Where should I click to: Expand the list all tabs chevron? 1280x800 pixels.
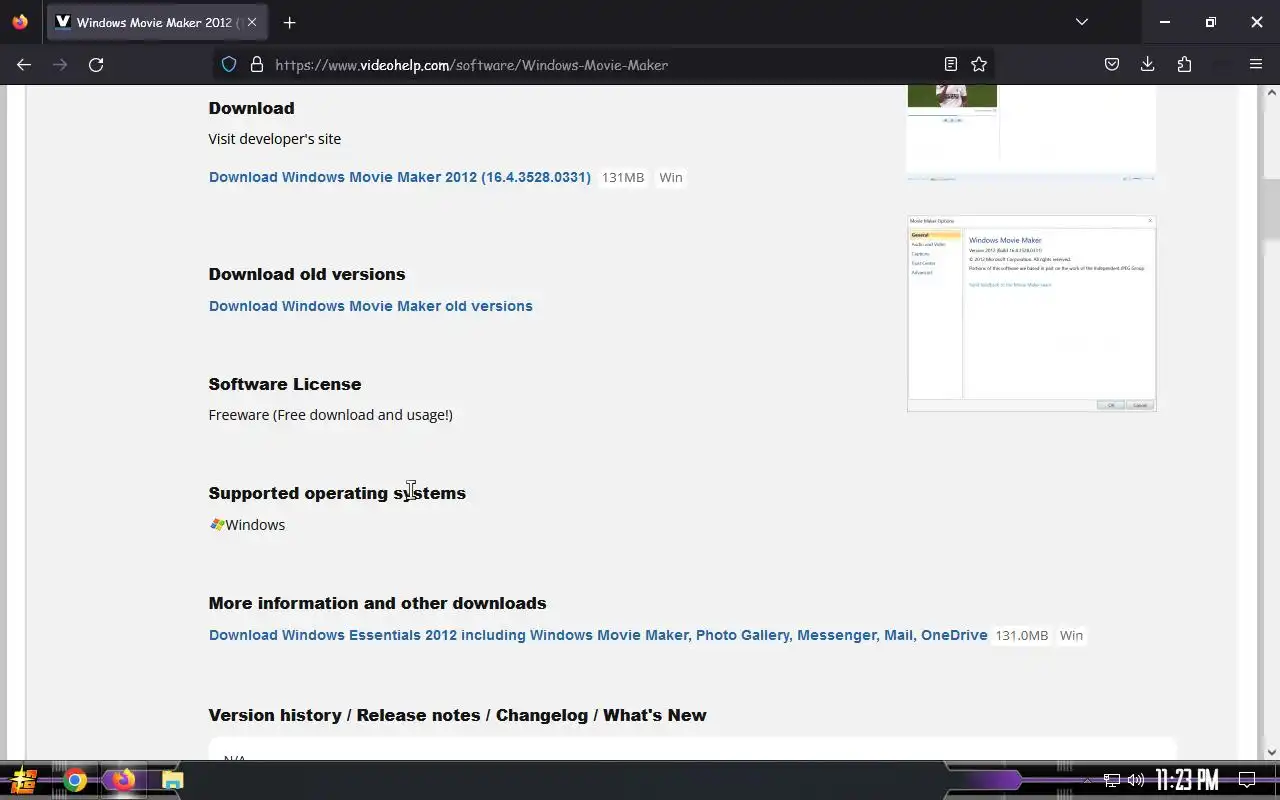point(1081,22)
